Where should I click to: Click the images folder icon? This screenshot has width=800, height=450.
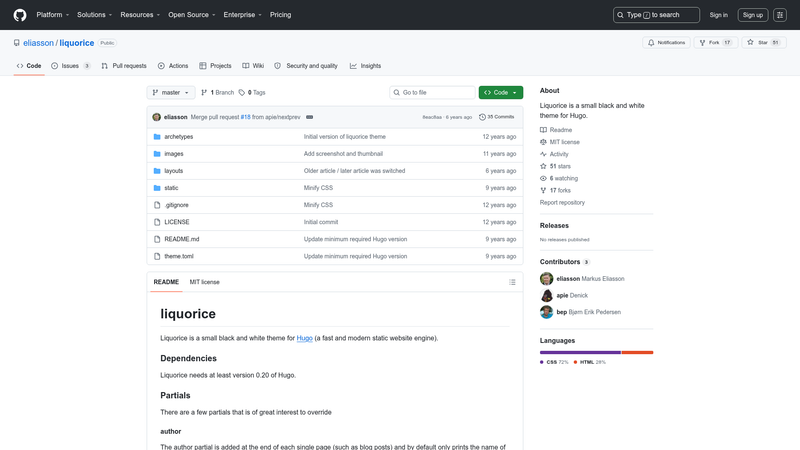click(157, 154)
